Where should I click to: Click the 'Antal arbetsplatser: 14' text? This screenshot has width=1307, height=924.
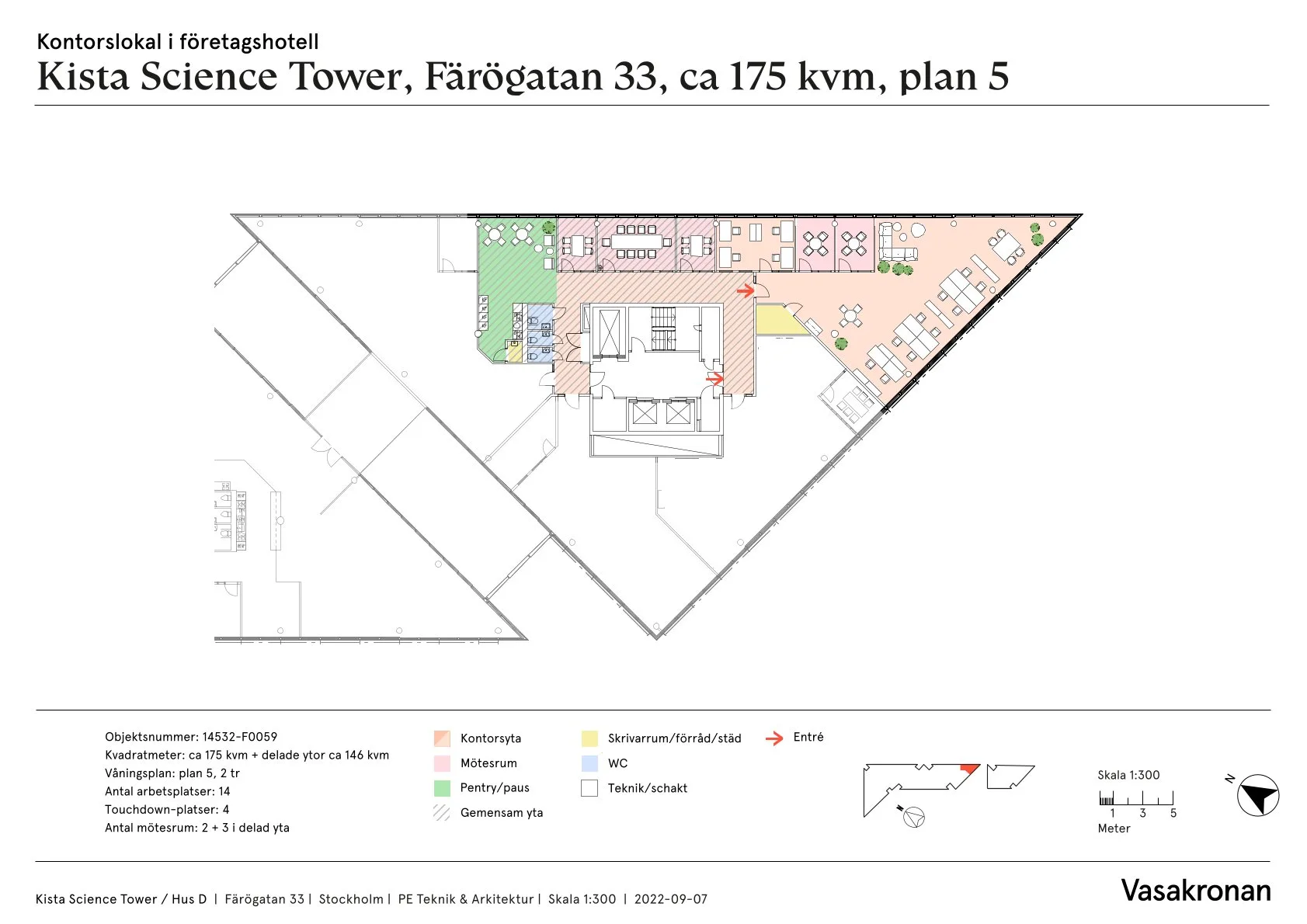(x=168, y=791)
